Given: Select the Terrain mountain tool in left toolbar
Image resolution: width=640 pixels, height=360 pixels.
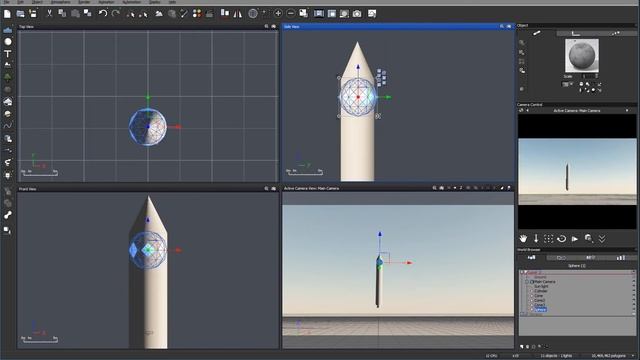Looking at the screenshot, I should [x=8, y=65].
